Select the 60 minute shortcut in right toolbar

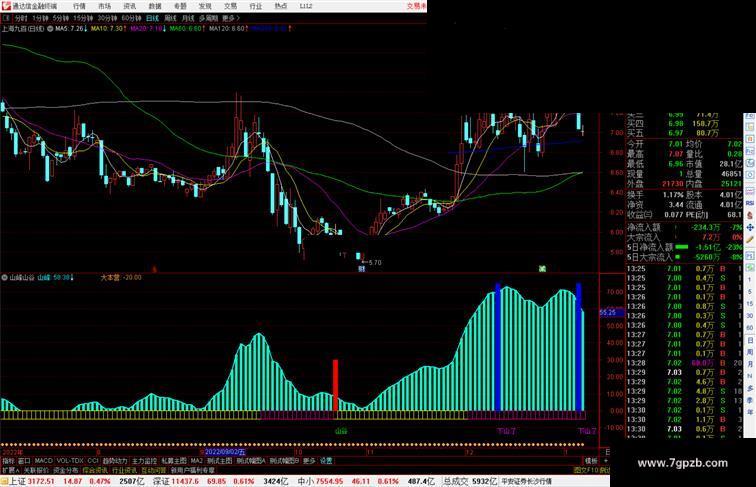click(x=750, y=328)
